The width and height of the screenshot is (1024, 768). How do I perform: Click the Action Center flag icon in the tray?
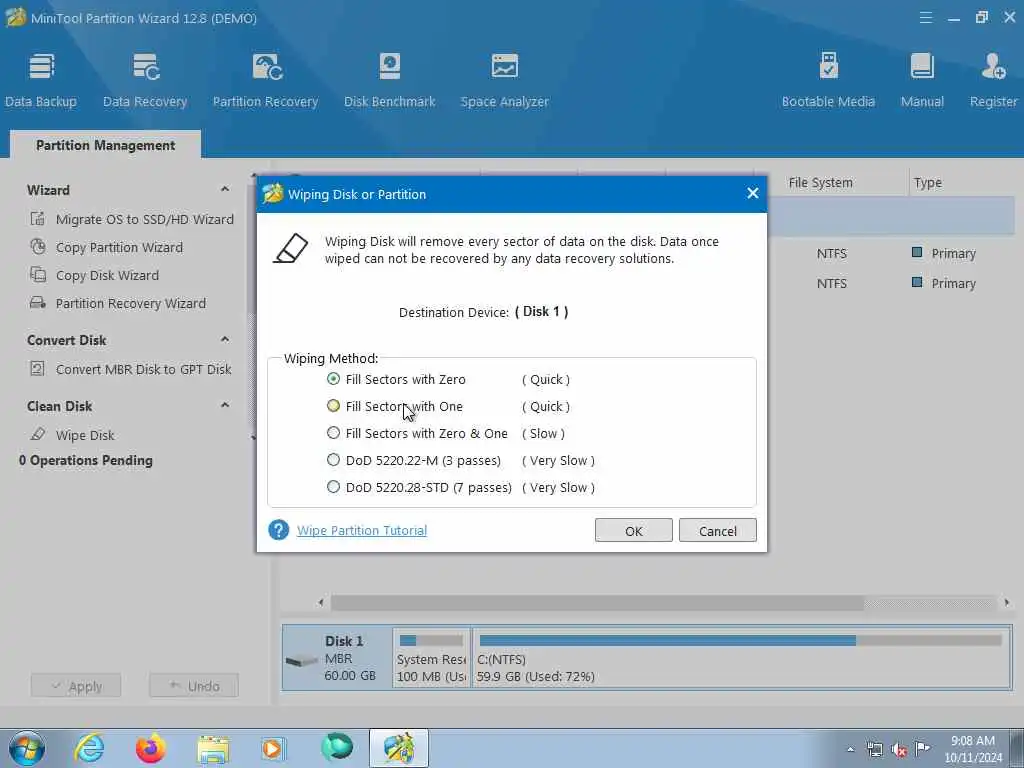point(922,749)
